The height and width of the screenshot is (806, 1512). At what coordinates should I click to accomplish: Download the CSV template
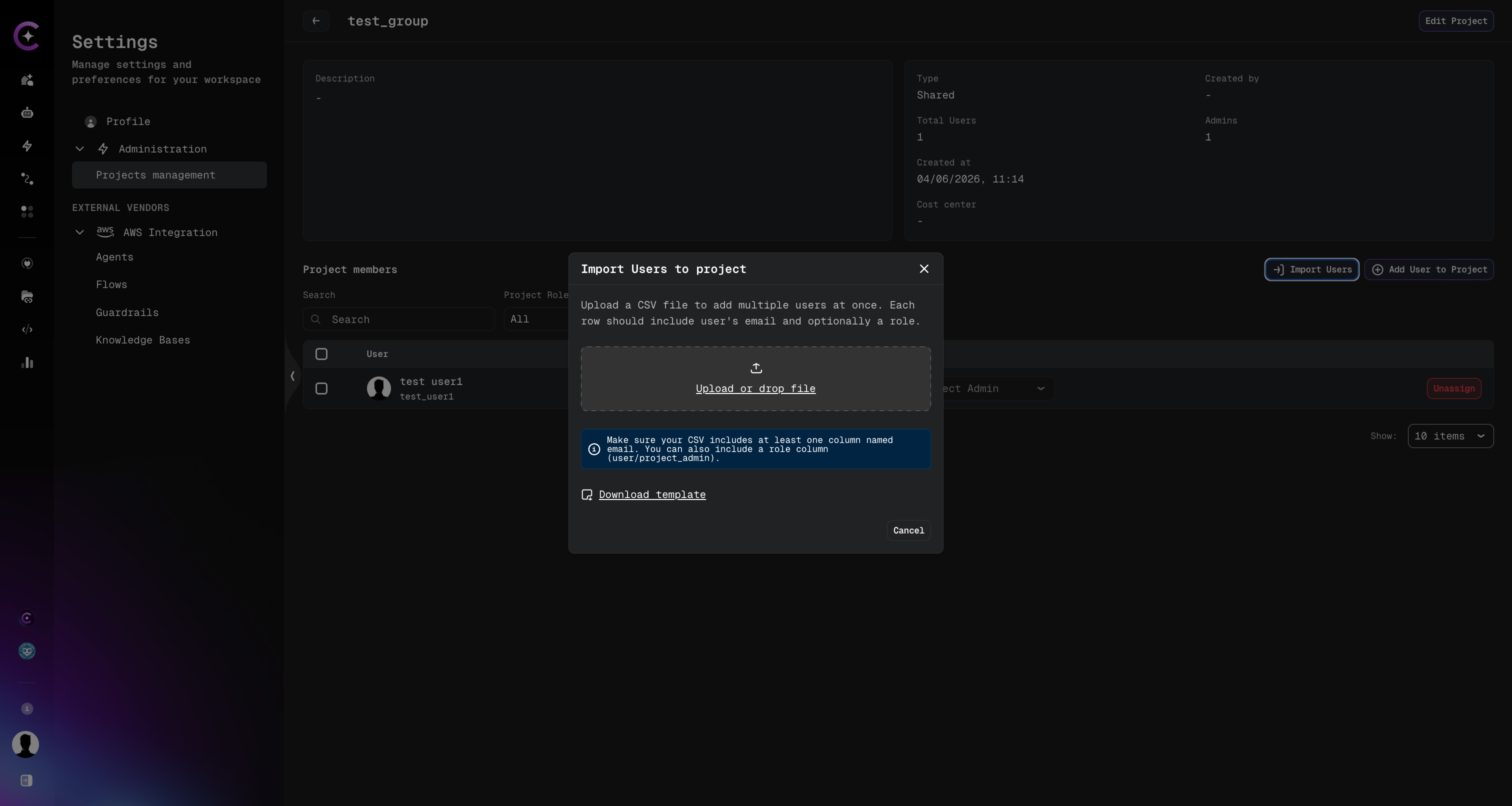(x=651, y=495)
